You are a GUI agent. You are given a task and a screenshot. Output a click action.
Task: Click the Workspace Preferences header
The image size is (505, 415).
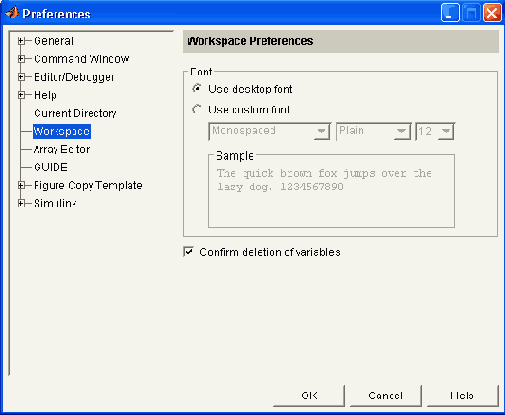[341, 41]
